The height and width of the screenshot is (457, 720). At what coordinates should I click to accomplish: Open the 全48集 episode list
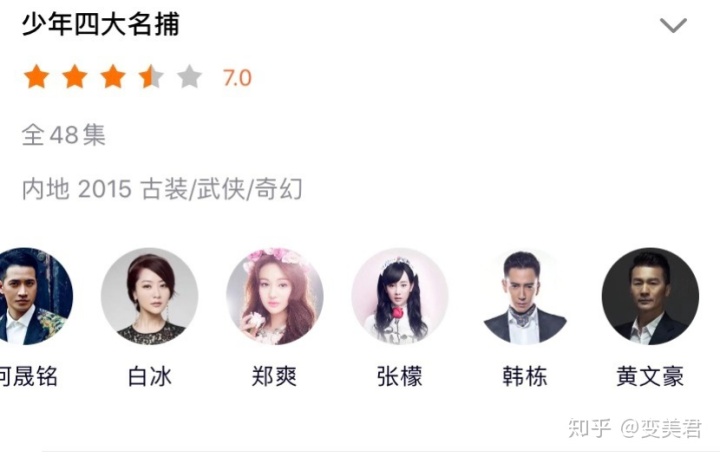(x=64, y=135)
